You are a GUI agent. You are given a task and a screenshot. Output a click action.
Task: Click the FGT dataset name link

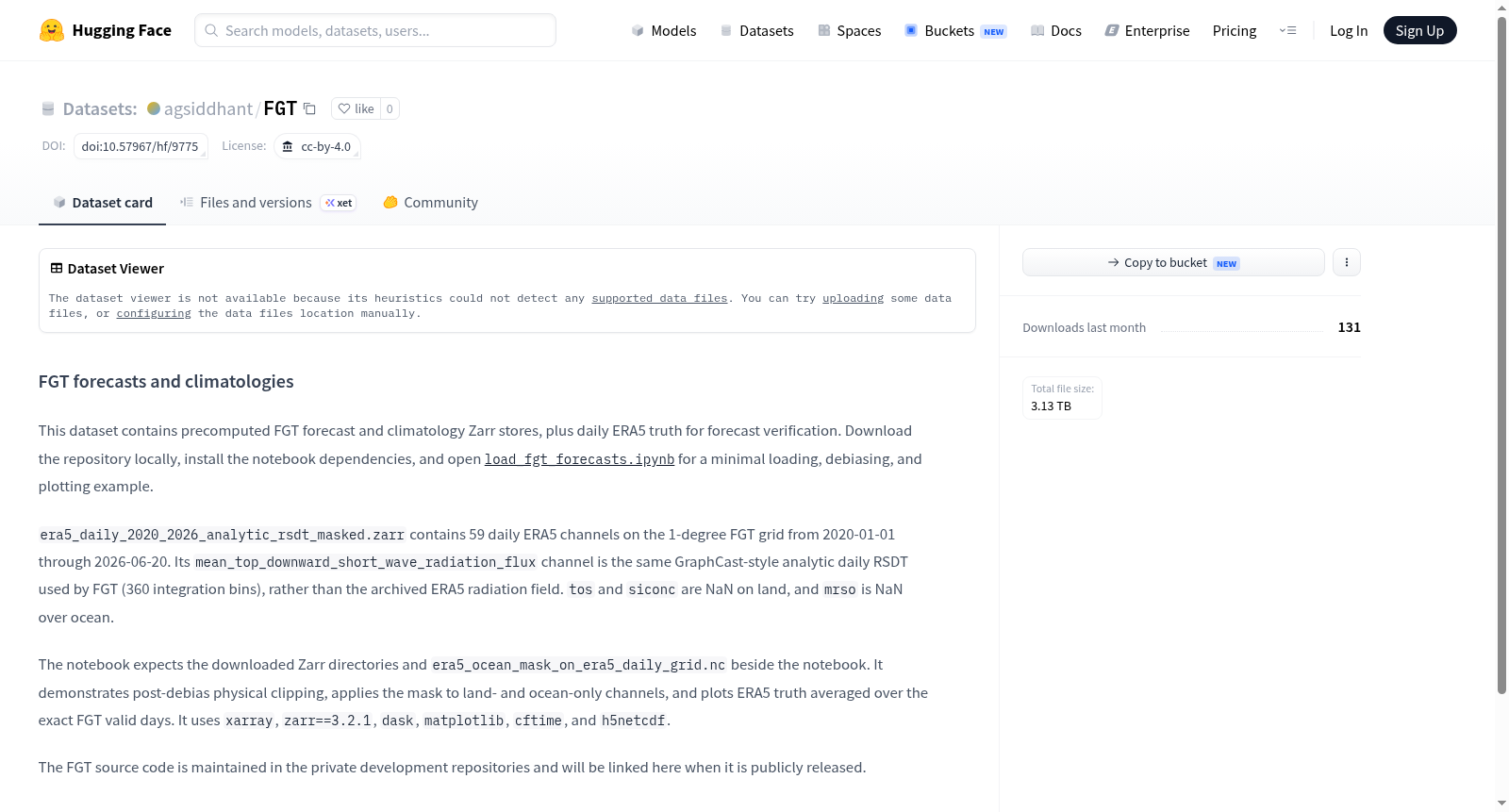(x=280, y=108)
